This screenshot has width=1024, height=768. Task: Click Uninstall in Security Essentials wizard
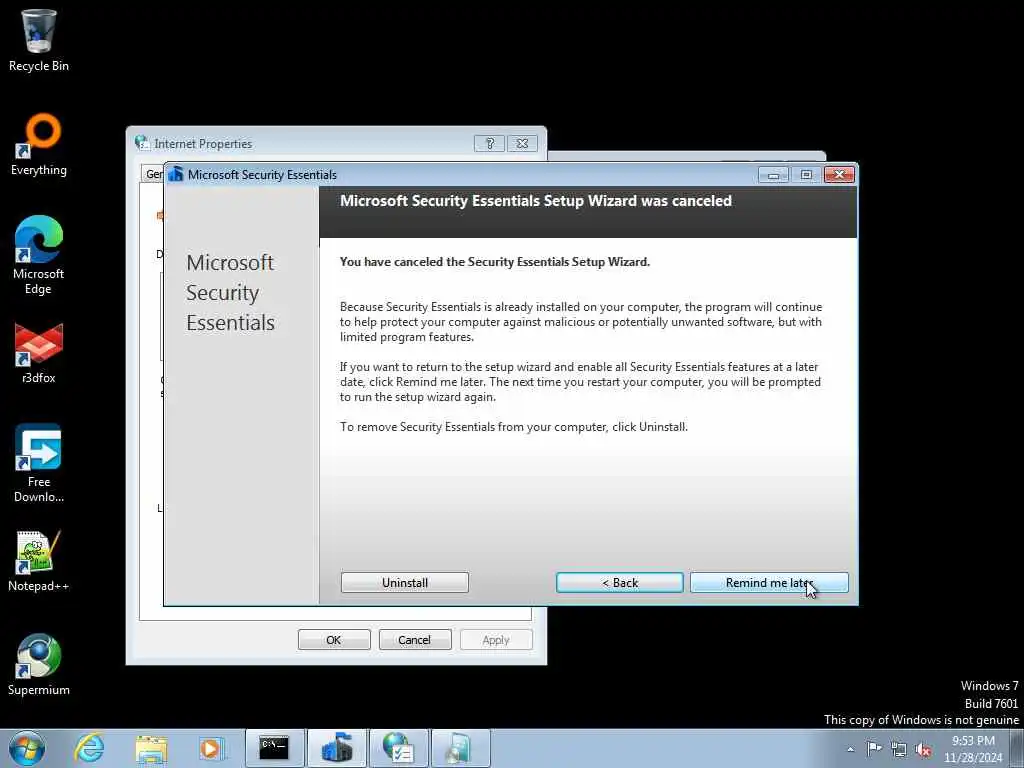tap(405, 583)
